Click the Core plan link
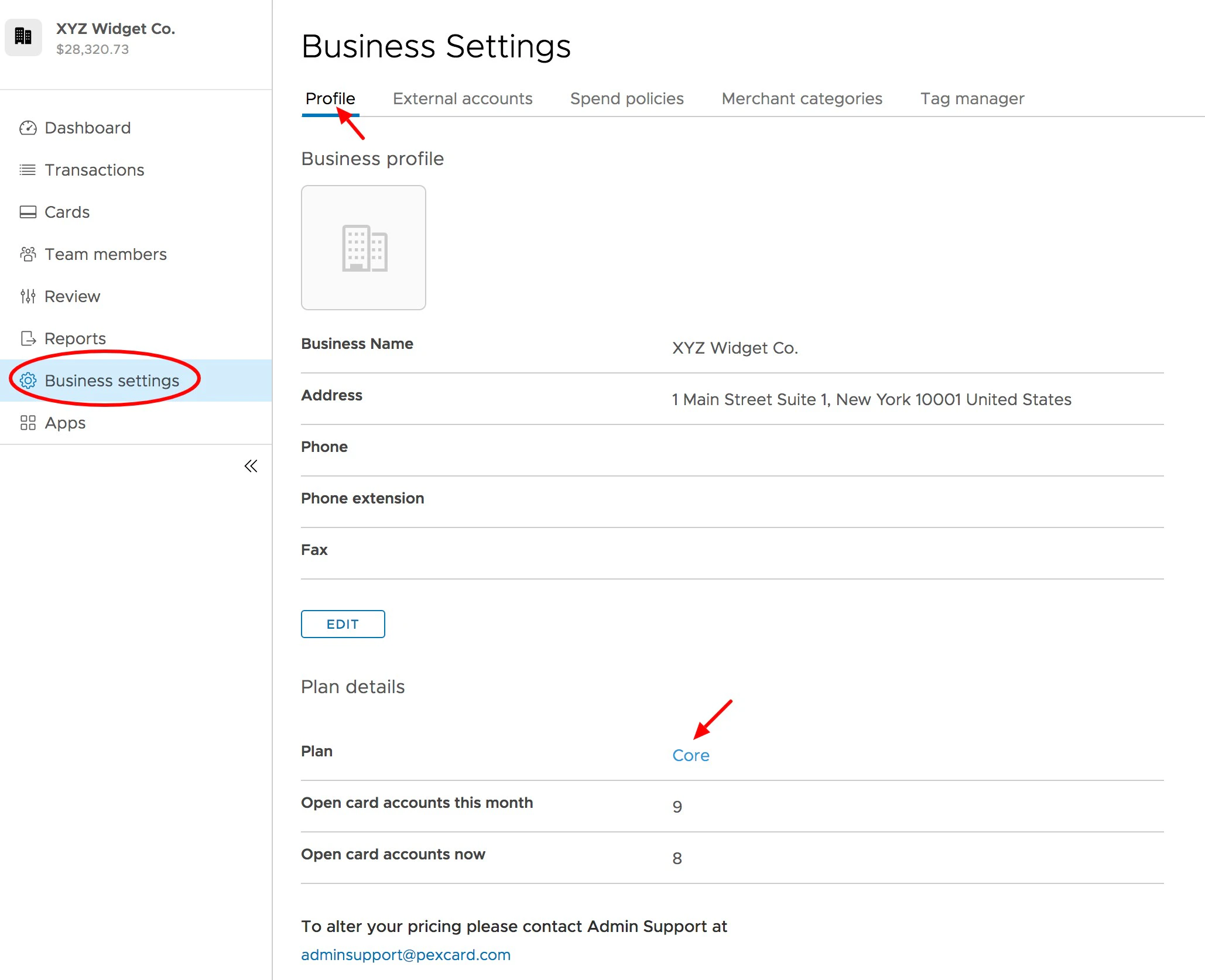Image resolution: width=1205 pixels, height=980 pixels. pyautogui.click(x=690, y=756)
